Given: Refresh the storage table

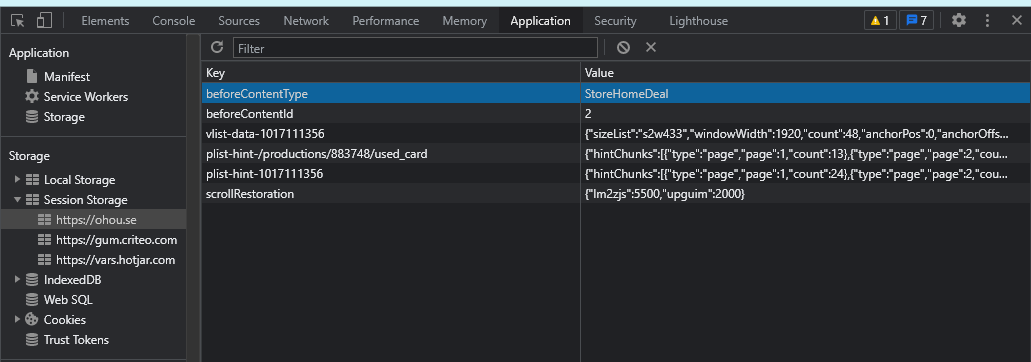Looking at the screenshot, I should (217, 47).
